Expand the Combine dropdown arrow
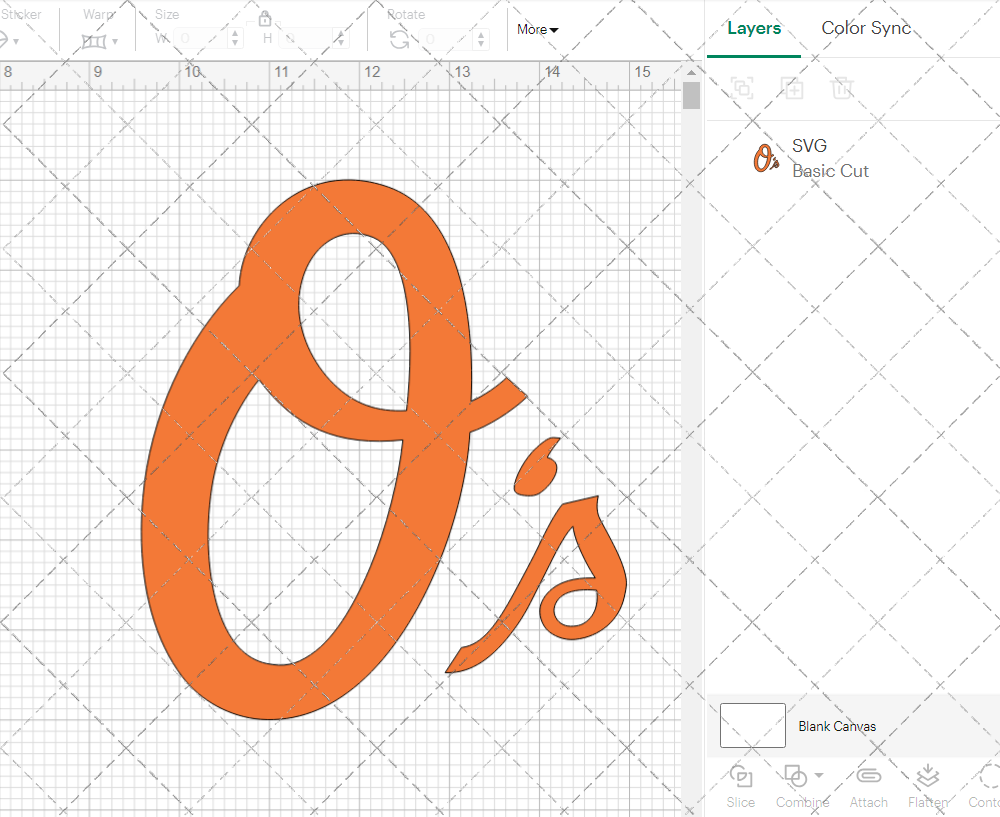Screen dimensions: 1000x817 pos(819,775)
